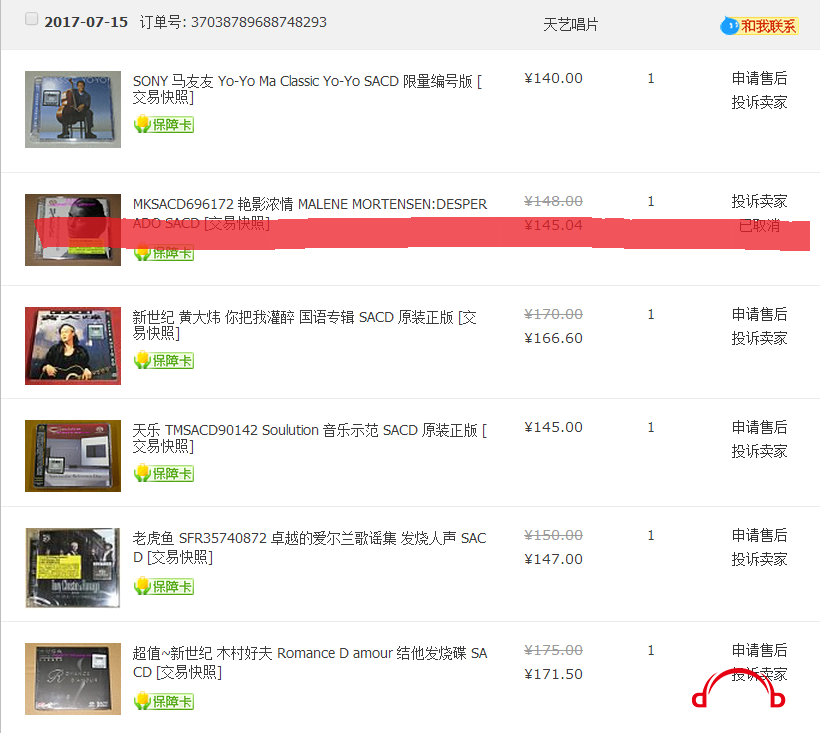The width and height of the screenshot is (820, 733).
Task: Click the struck-through ¥150.00 price
Action: pos(553,535)
